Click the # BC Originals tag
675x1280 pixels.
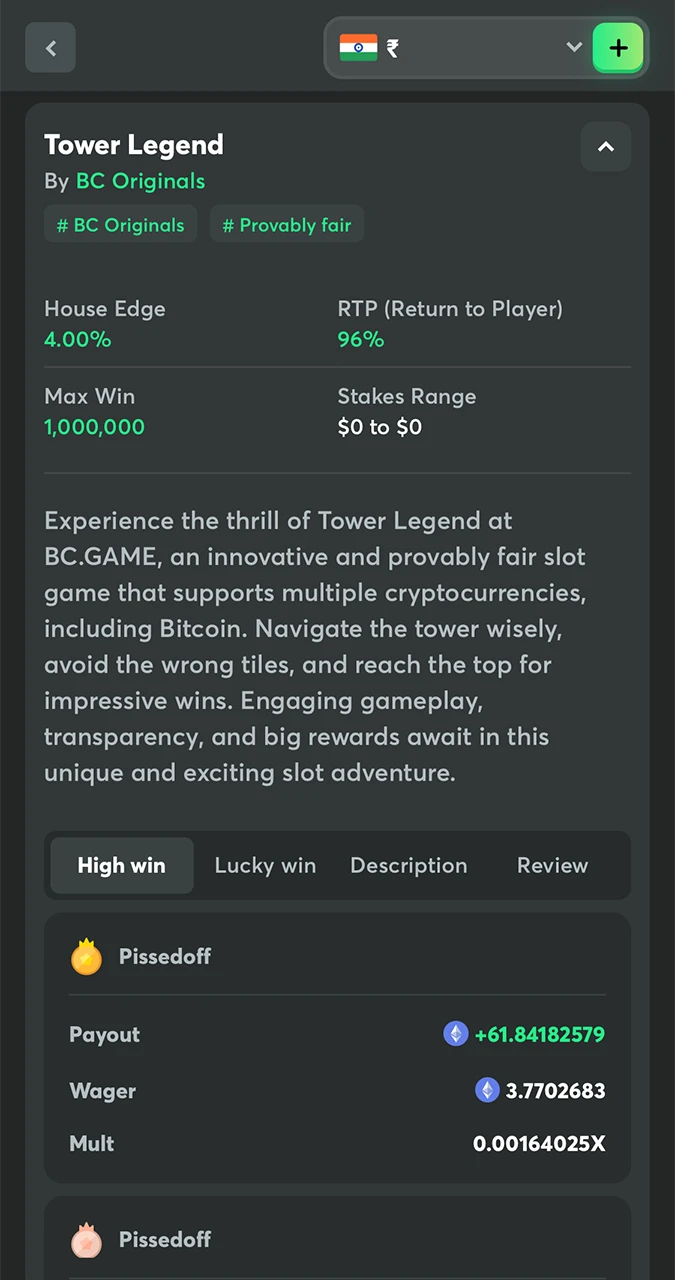tap(120, 225)
